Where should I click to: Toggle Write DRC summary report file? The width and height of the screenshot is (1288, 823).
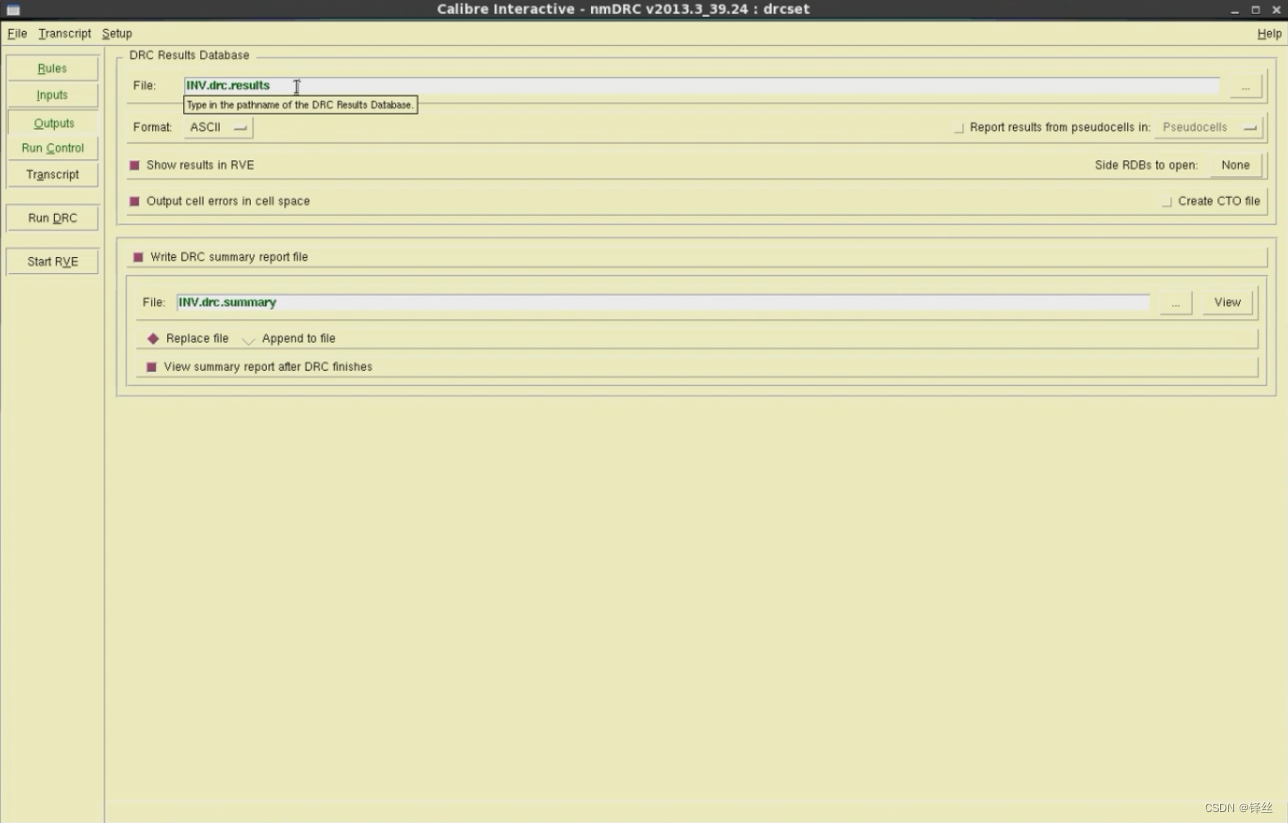coord(138,257)
